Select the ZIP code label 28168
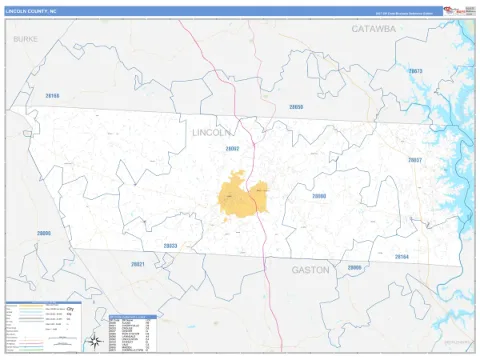The height and width of the screenshot is (360, 480). (52, 96)
